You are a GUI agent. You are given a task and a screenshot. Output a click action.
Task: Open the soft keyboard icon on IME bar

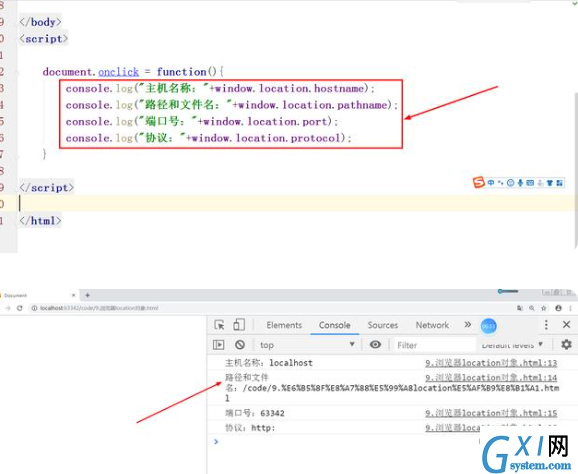530,182
